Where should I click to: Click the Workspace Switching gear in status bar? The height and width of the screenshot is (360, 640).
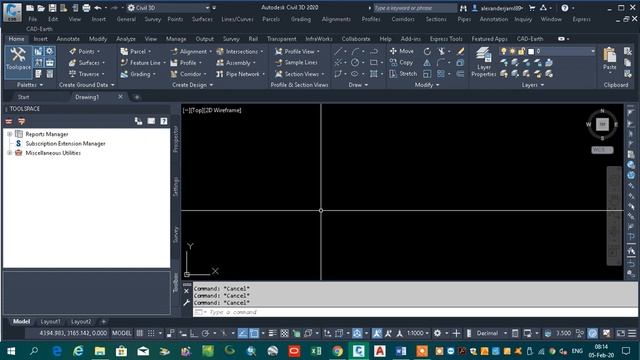[x=437, y=333]
